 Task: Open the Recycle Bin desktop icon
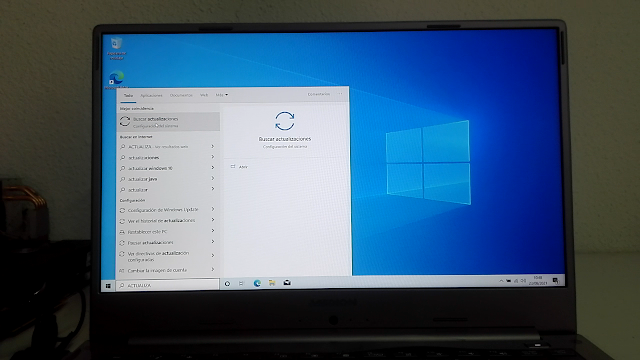click(117, 48)
